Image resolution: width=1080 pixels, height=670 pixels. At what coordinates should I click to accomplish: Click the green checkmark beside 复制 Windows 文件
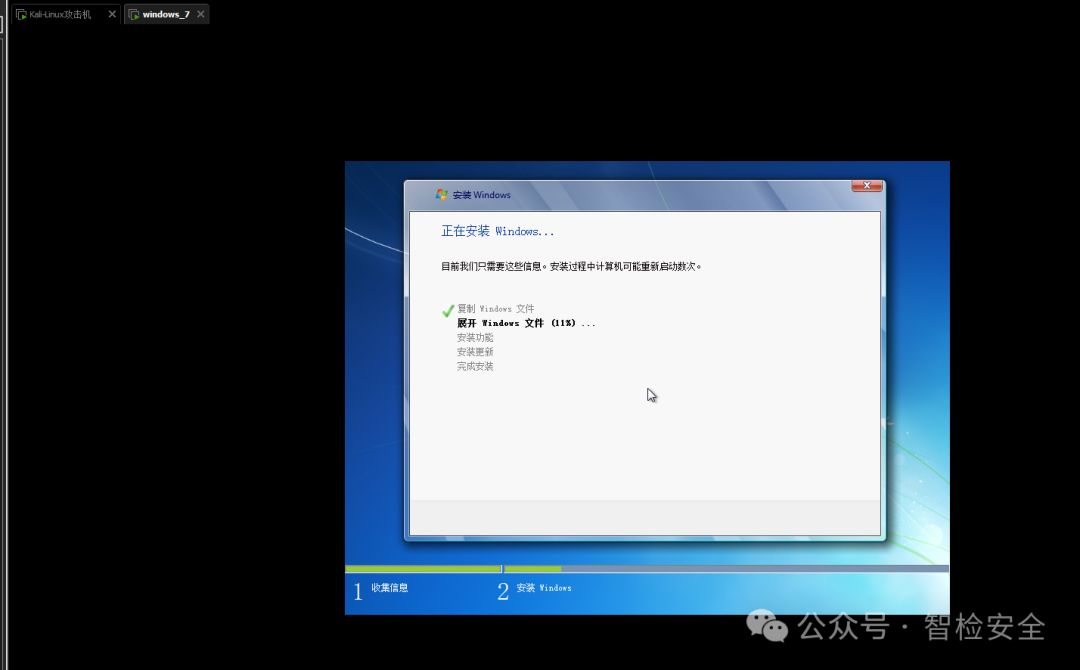[448, 311]
